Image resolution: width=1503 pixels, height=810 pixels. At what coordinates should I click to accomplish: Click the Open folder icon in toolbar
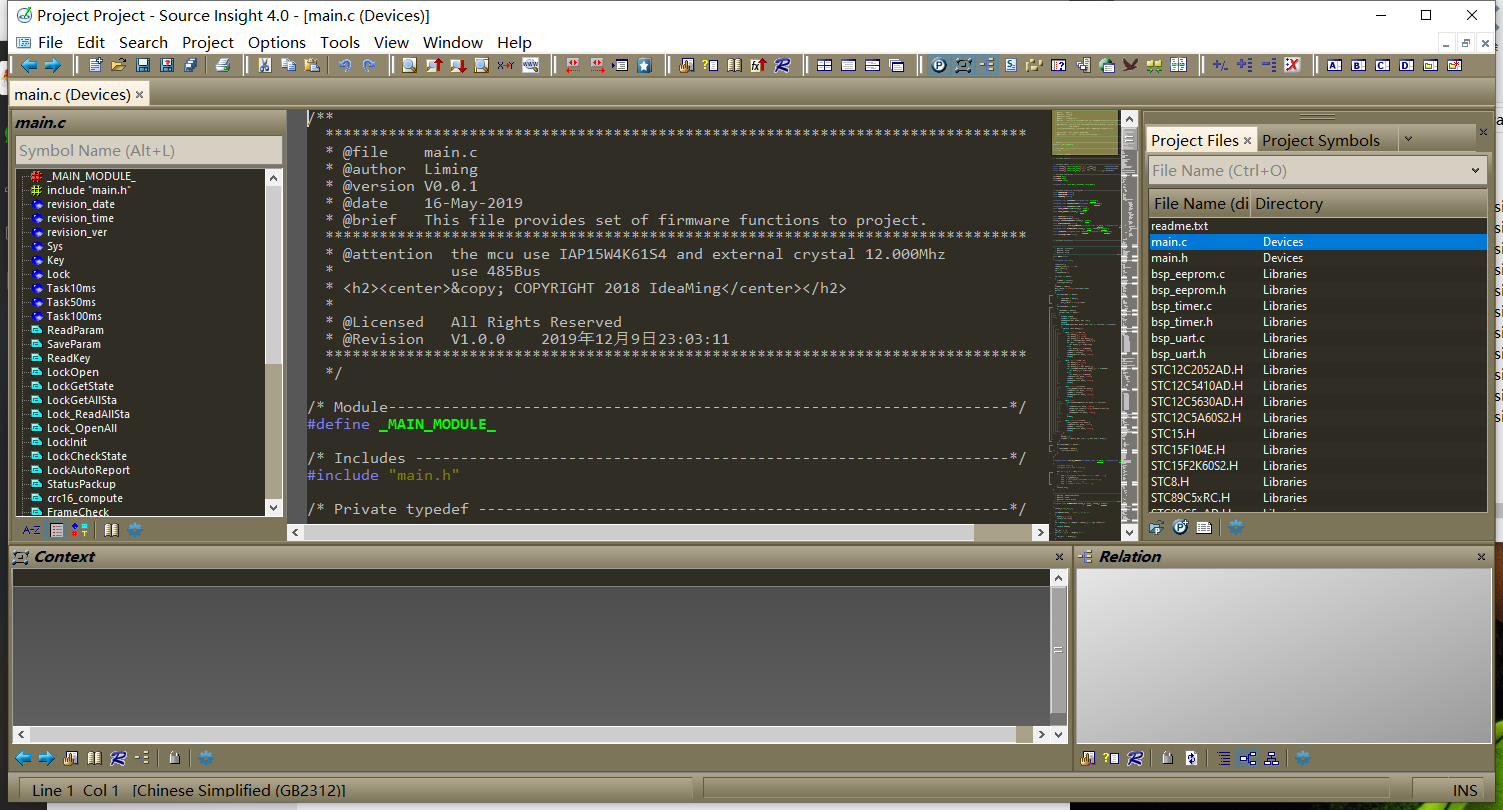click(119, 66)
